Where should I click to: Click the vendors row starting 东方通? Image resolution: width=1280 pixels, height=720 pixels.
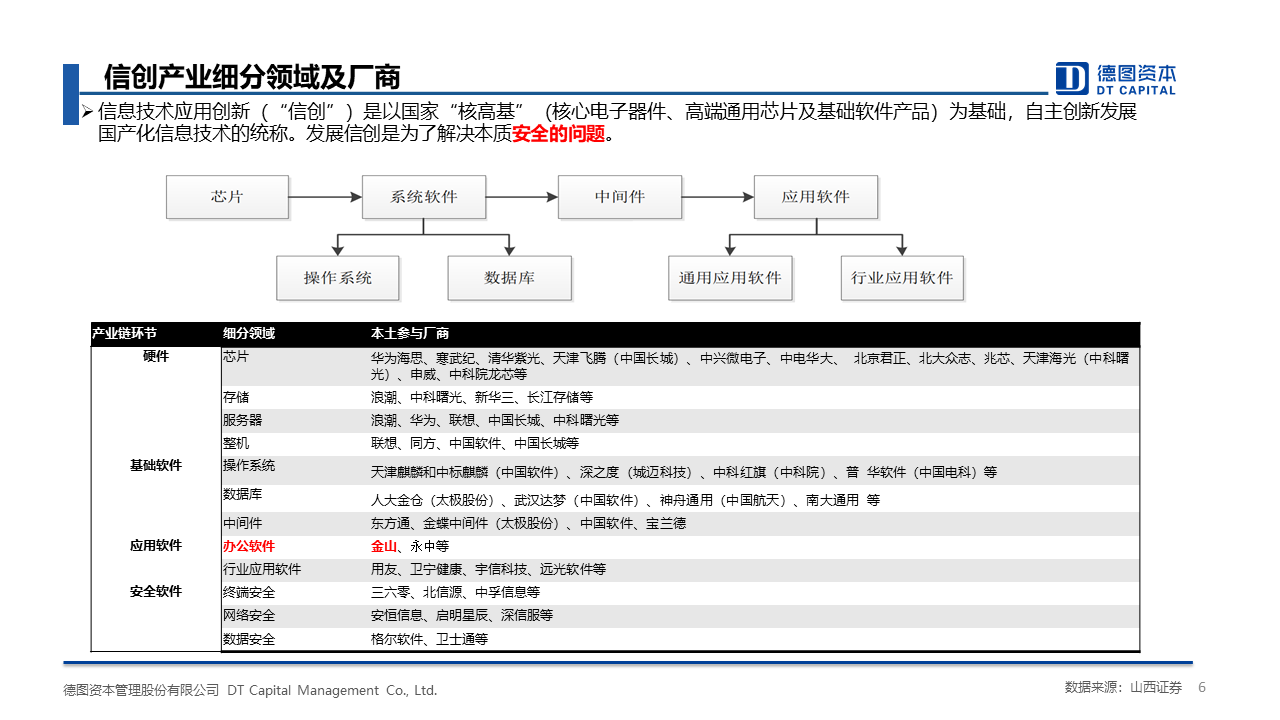tap(529, 523)
